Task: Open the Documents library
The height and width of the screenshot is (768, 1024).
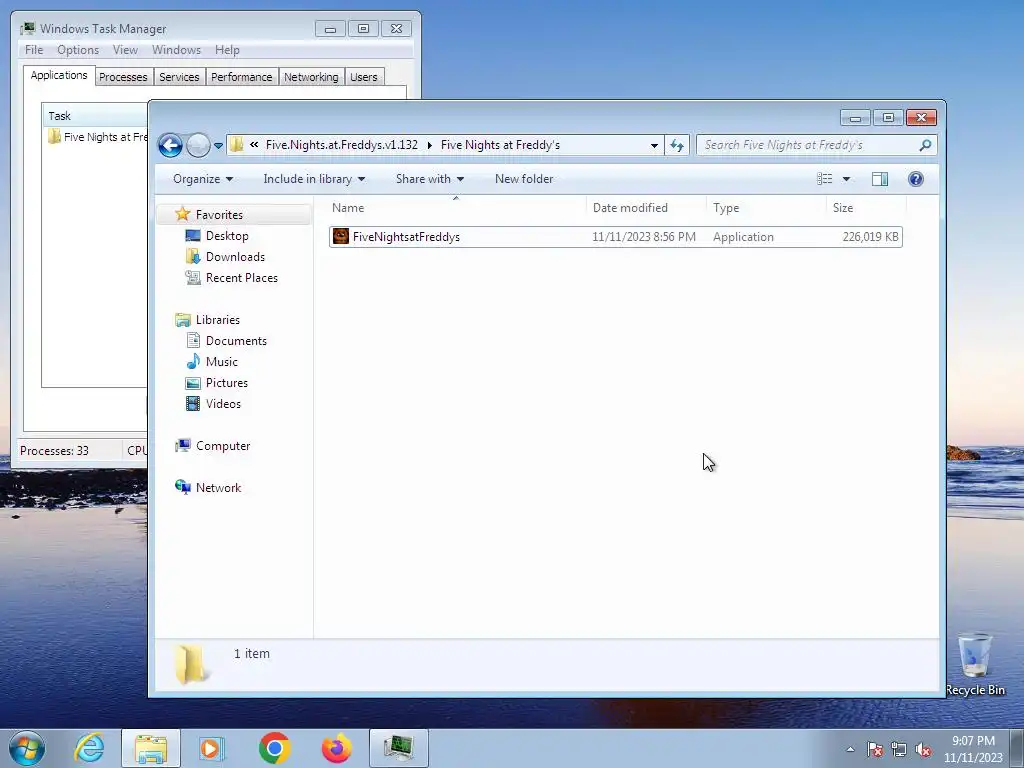Action: coord(236,341)
